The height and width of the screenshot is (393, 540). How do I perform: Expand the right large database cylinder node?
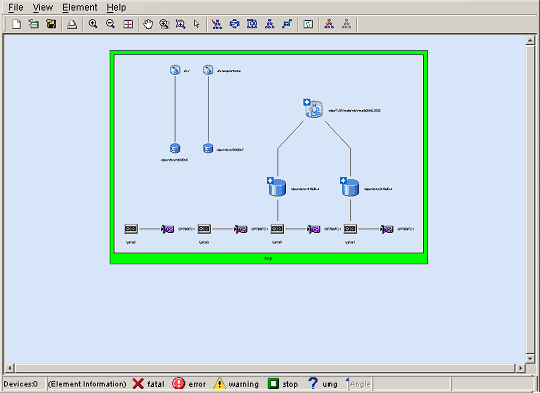coord(343,180)
